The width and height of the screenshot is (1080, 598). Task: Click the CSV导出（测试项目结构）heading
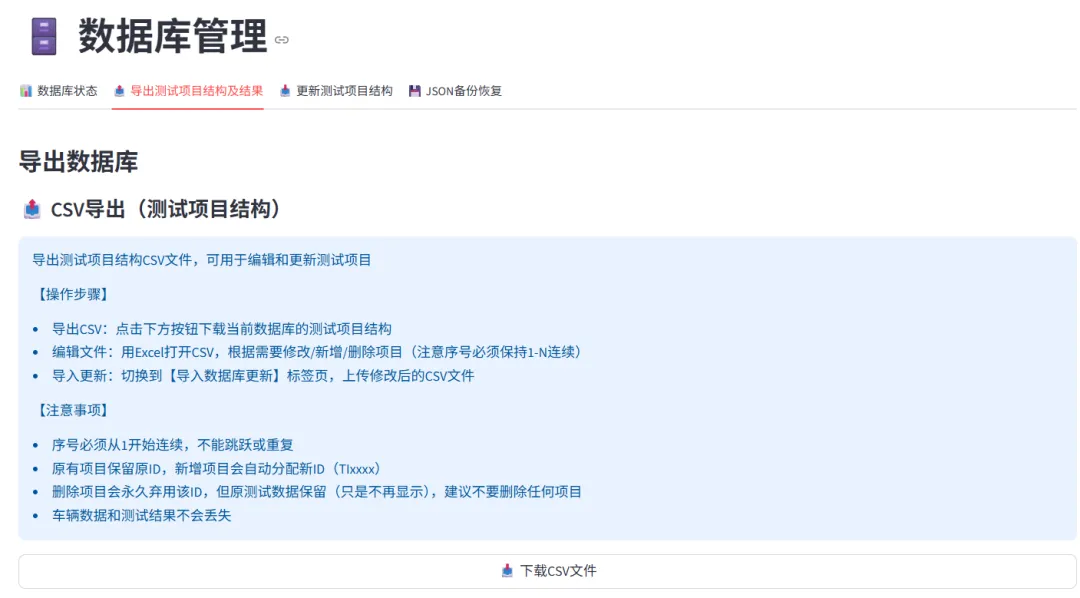(166, 209)
